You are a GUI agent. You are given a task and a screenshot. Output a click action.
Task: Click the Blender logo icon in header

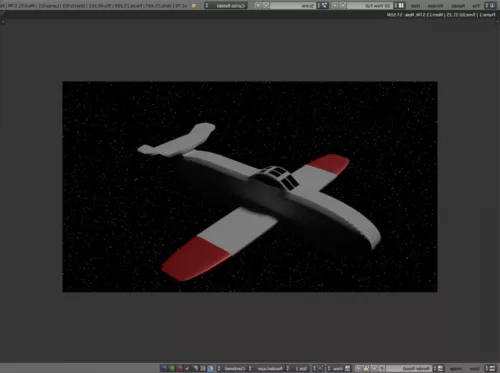(x=193, y=6)
